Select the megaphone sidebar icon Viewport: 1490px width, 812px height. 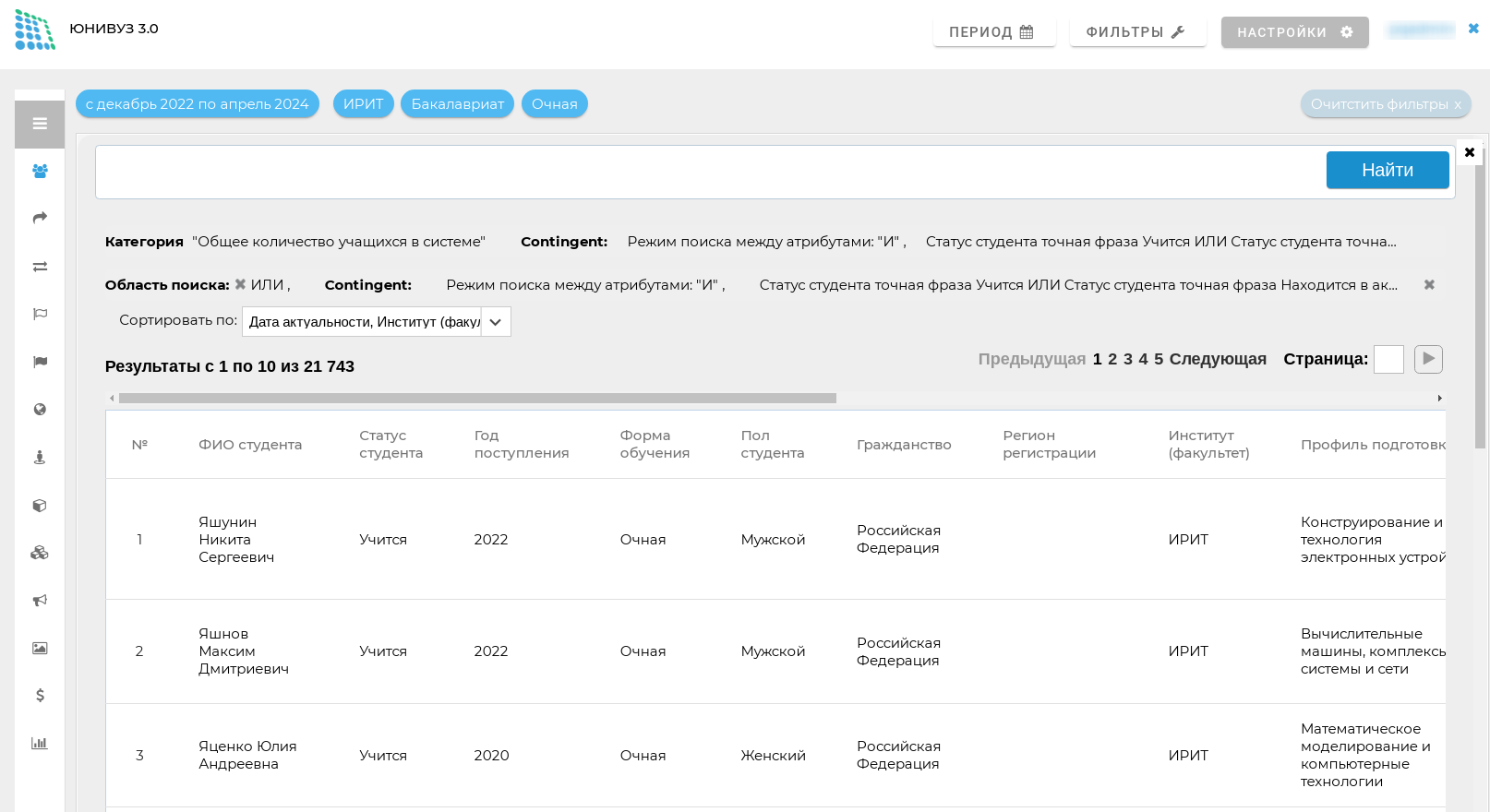40,600
